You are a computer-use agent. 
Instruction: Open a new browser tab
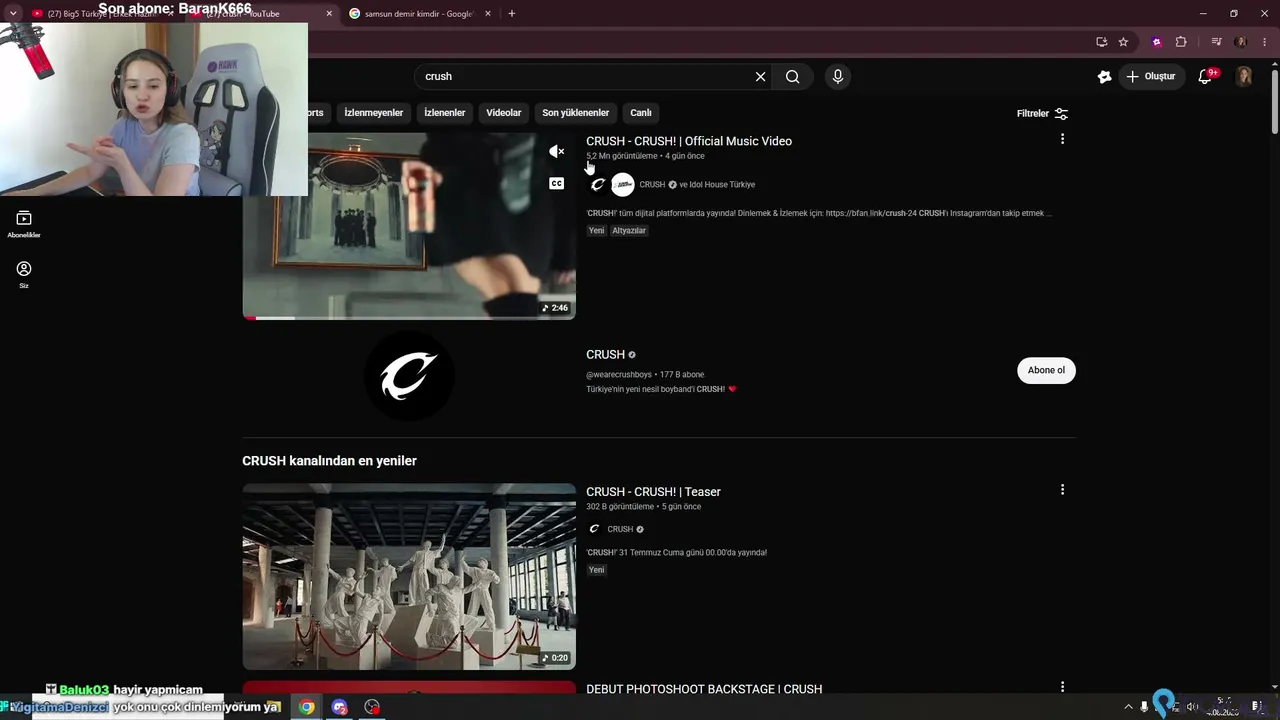point(512,14)
